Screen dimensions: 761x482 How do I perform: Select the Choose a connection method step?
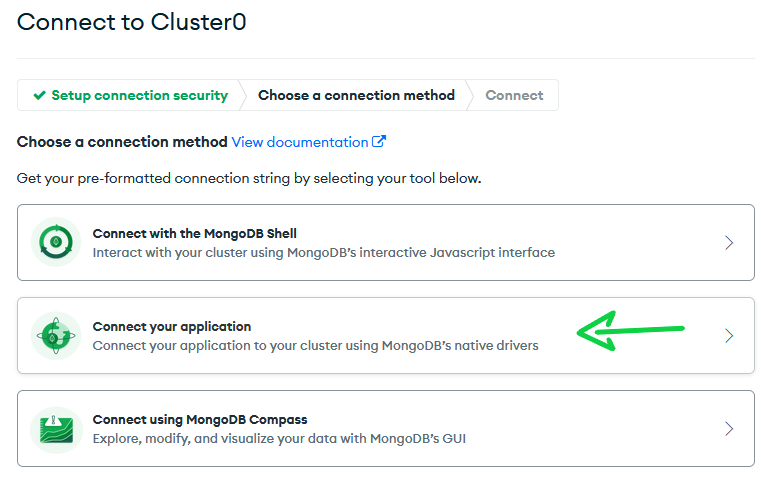tap(356, 95)
